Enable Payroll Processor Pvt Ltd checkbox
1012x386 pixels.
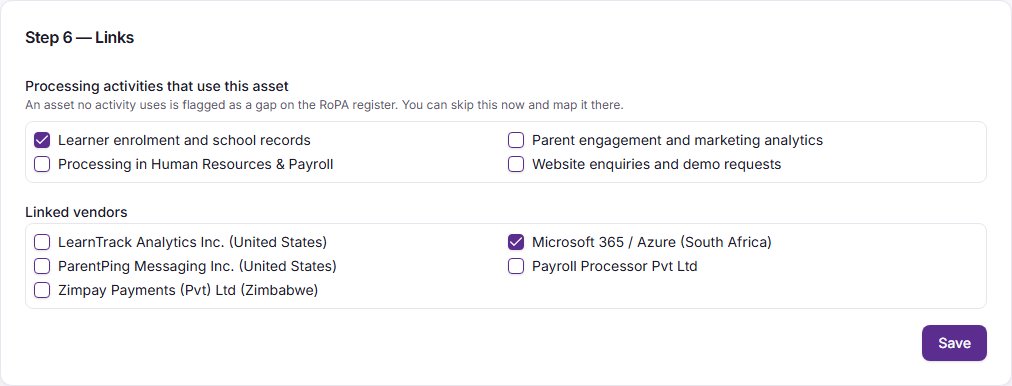click(x=516, y=266)
